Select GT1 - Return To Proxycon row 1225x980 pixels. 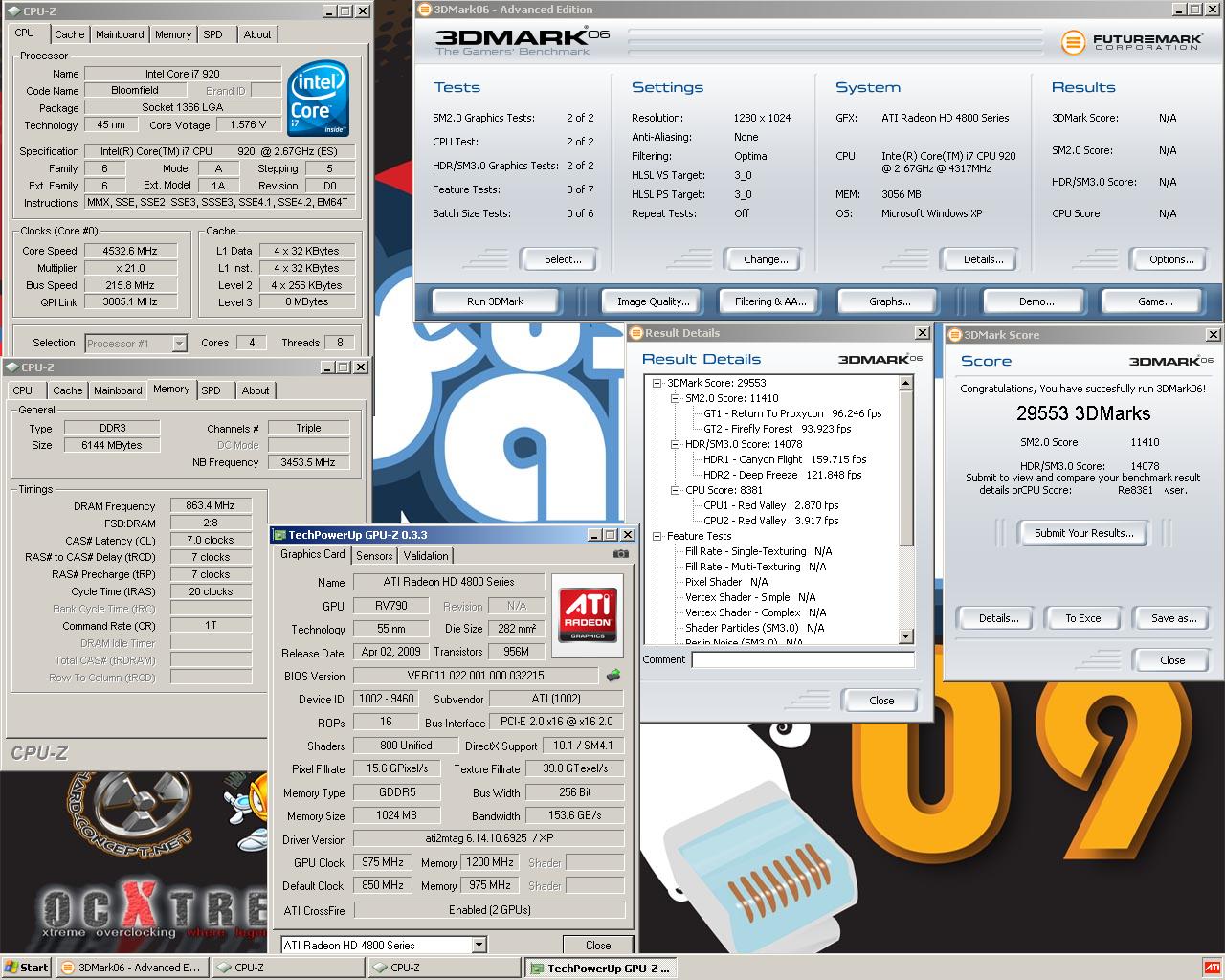(792, 413)
